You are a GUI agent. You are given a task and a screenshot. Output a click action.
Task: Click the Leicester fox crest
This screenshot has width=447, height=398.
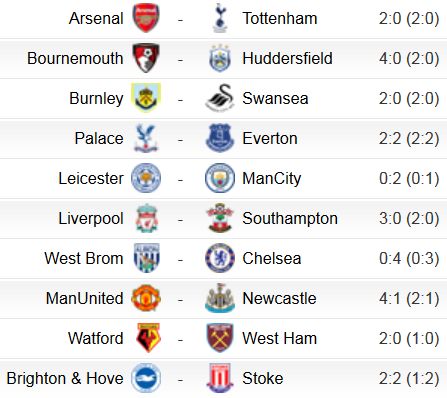pos(146,178)
